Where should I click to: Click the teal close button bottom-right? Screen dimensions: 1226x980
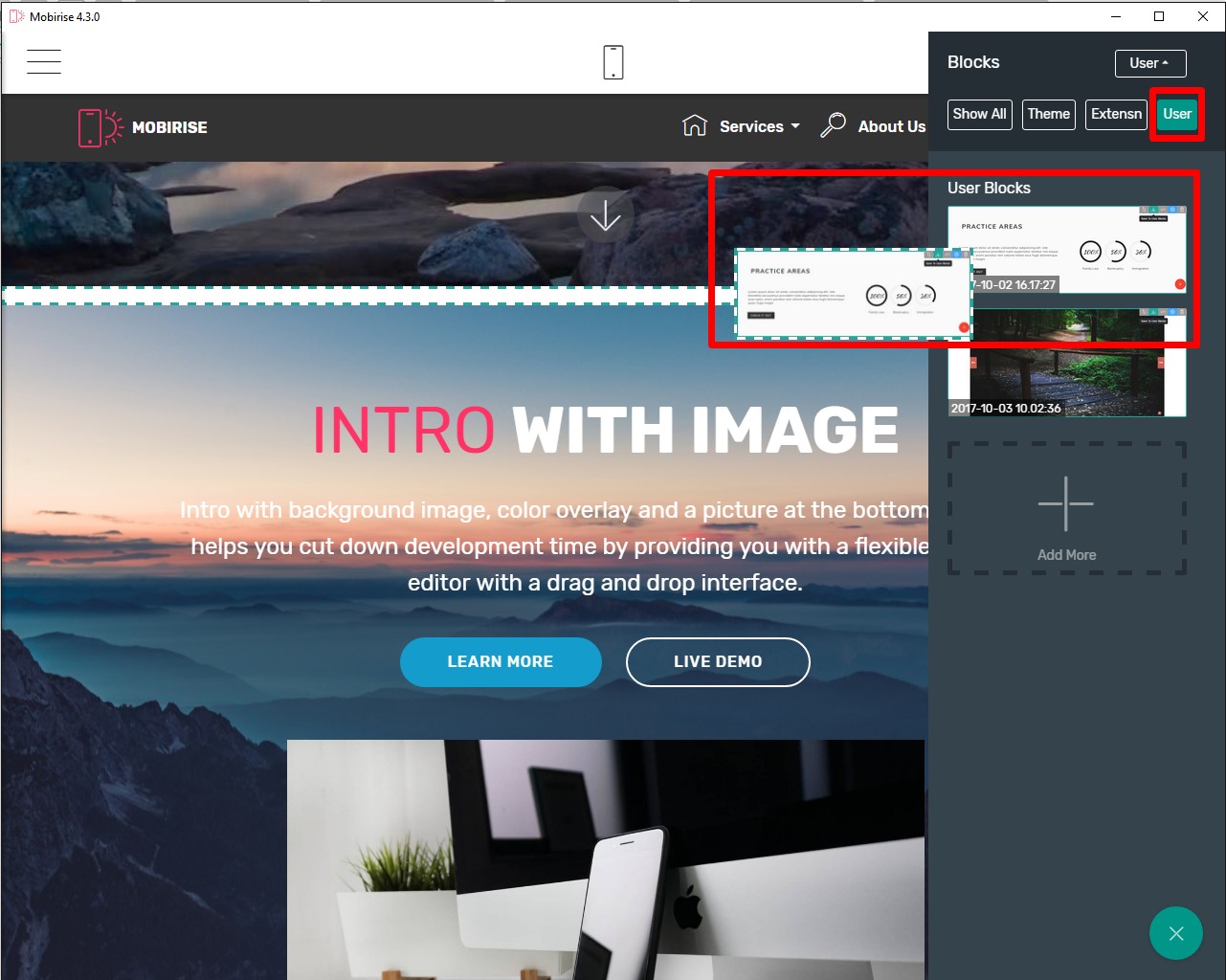tap(1175, 933)
